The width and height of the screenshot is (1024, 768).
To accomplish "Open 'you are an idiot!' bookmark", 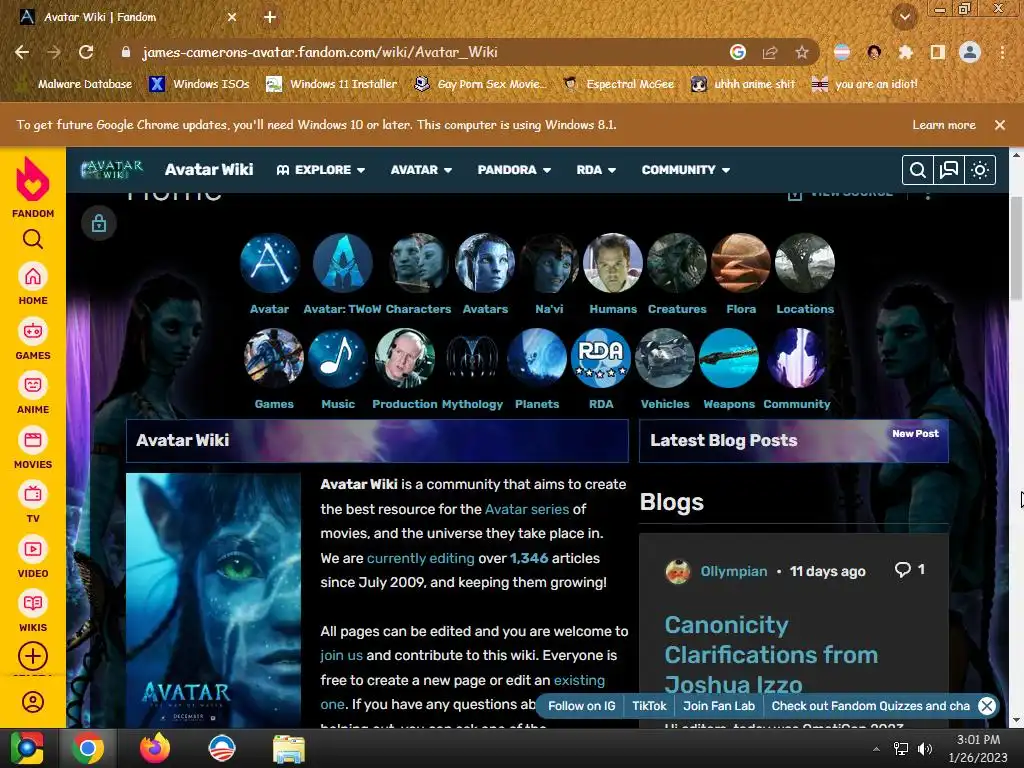I will coord(865,84).
